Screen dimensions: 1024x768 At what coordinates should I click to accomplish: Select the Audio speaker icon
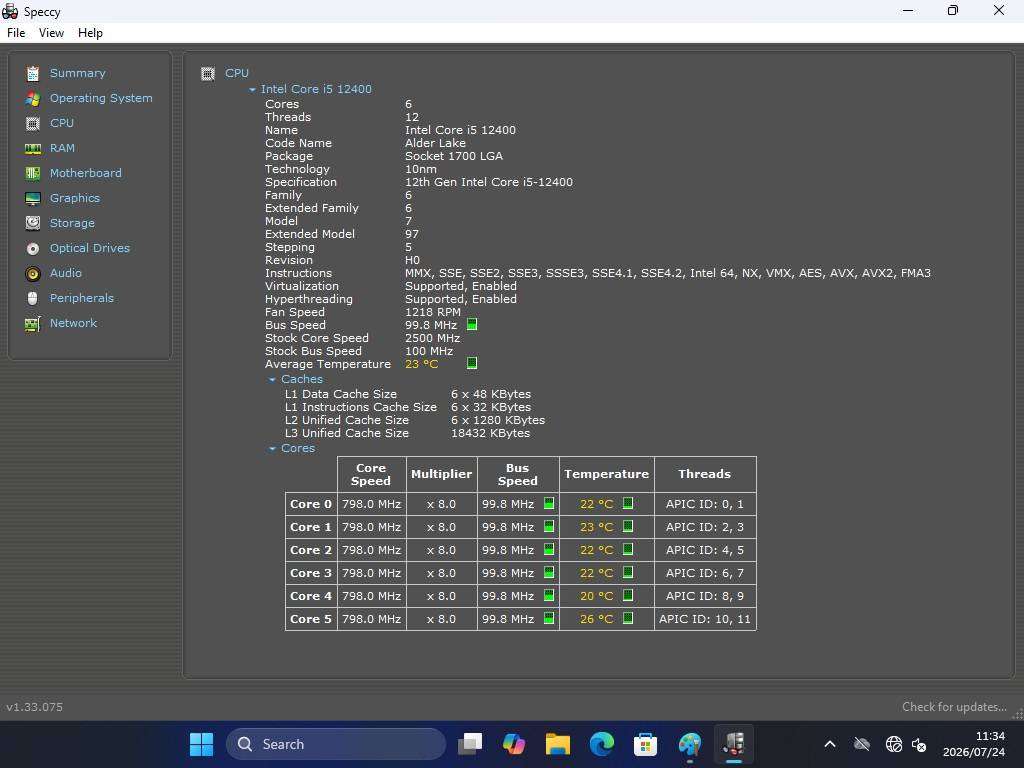tap(33, 274)
